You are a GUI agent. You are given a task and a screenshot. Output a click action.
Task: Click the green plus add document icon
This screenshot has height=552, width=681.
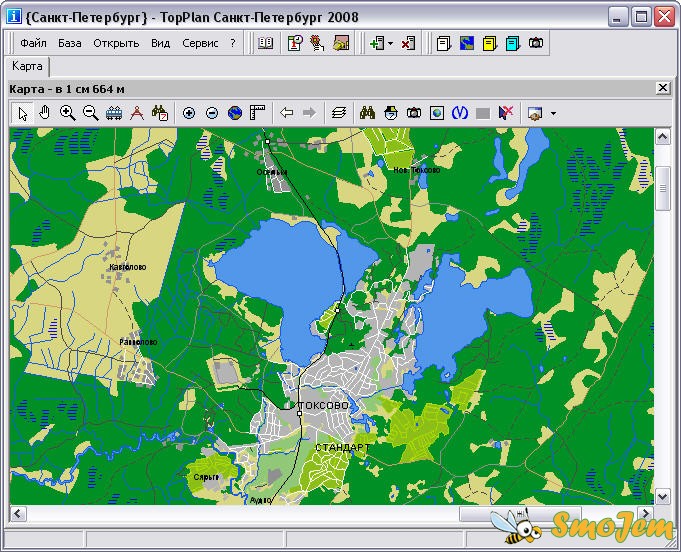(x=377, y=43)
